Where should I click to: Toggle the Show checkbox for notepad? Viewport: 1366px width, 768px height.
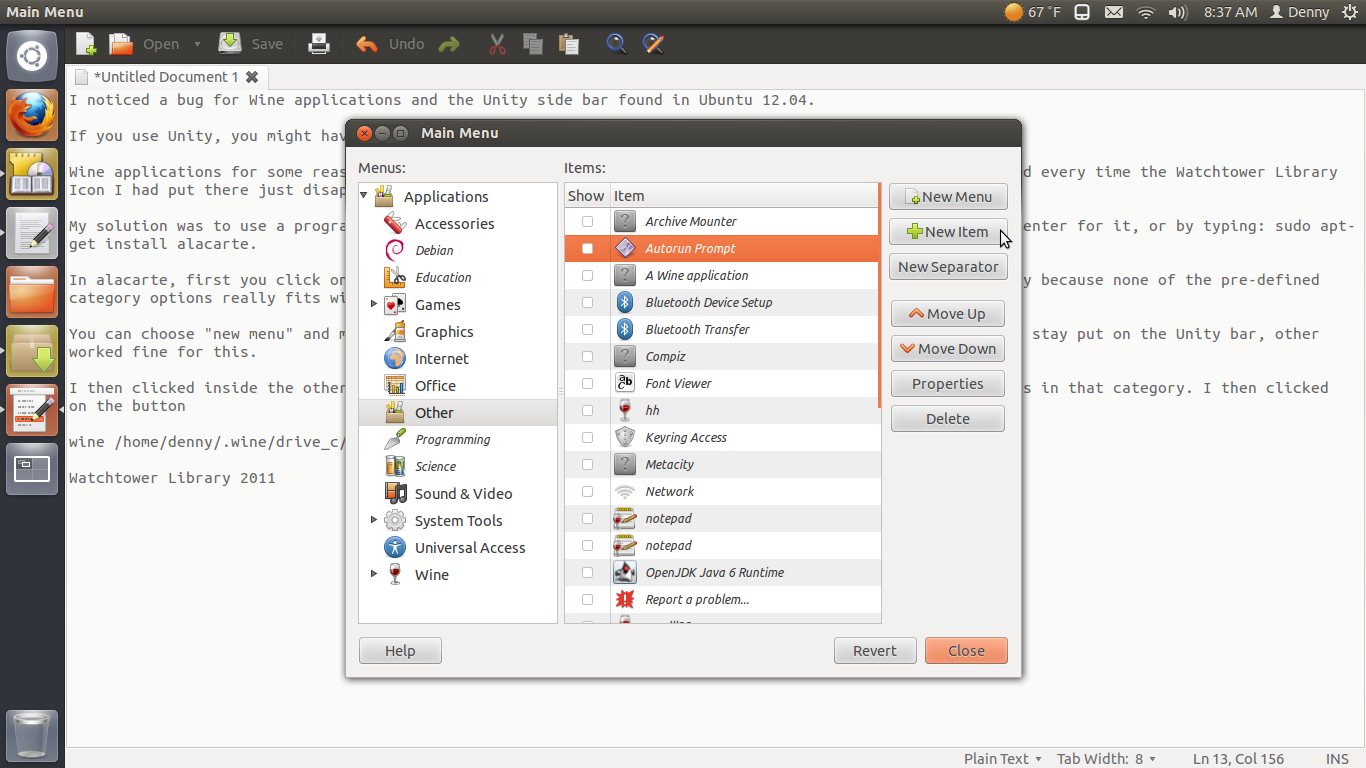[587, 518]
